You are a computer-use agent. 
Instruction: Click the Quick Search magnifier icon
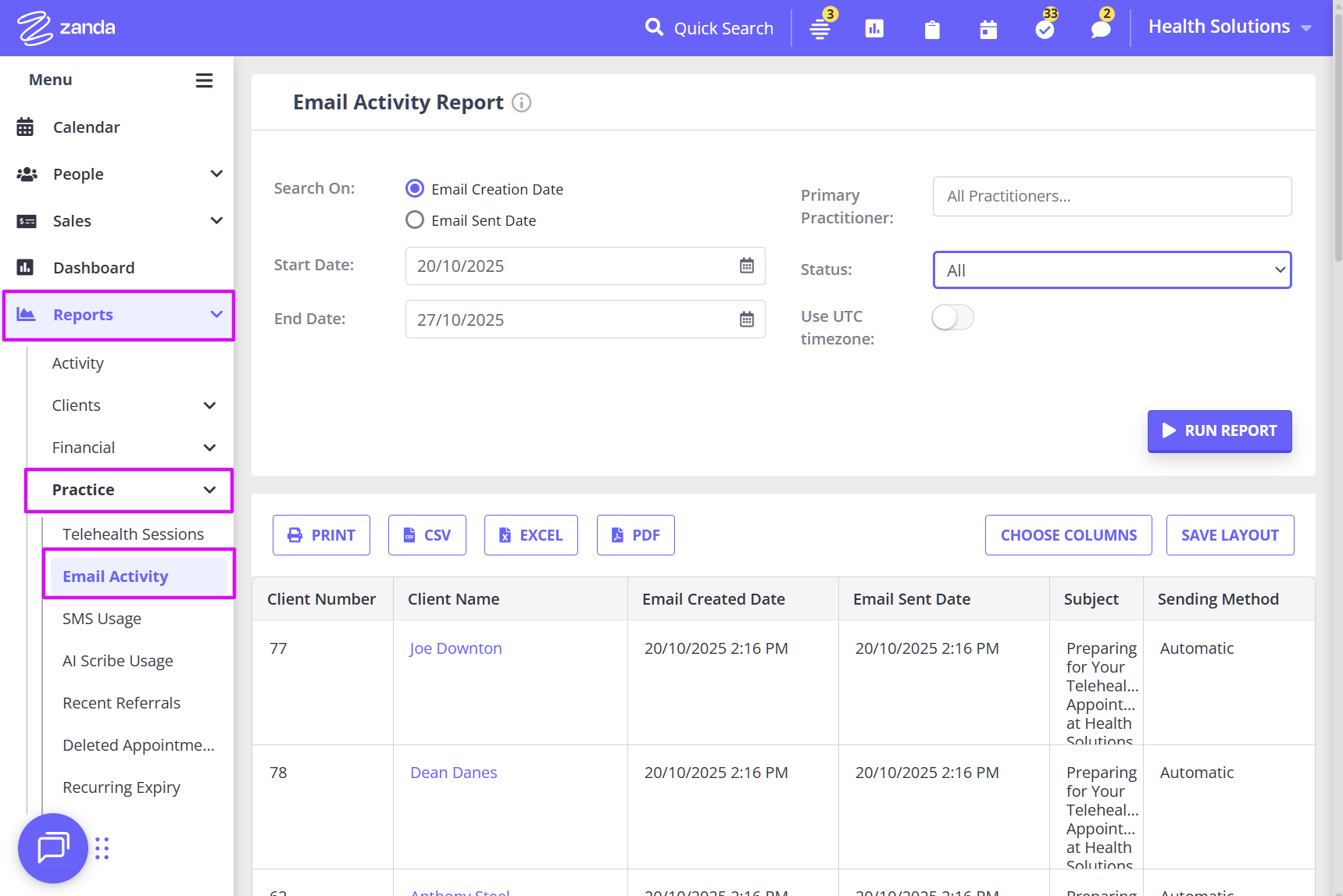(654, 28)
